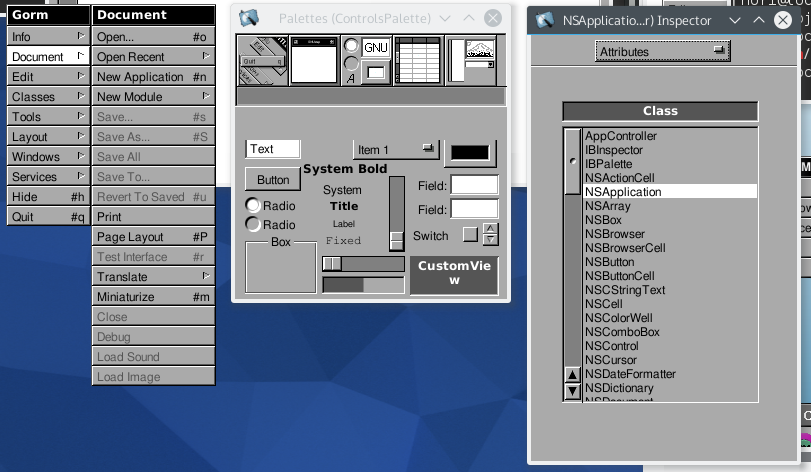The width and height of the screenshot is (811, 472).
Task: Open the Attributes popup in Inspector
Action: (663, 52)
